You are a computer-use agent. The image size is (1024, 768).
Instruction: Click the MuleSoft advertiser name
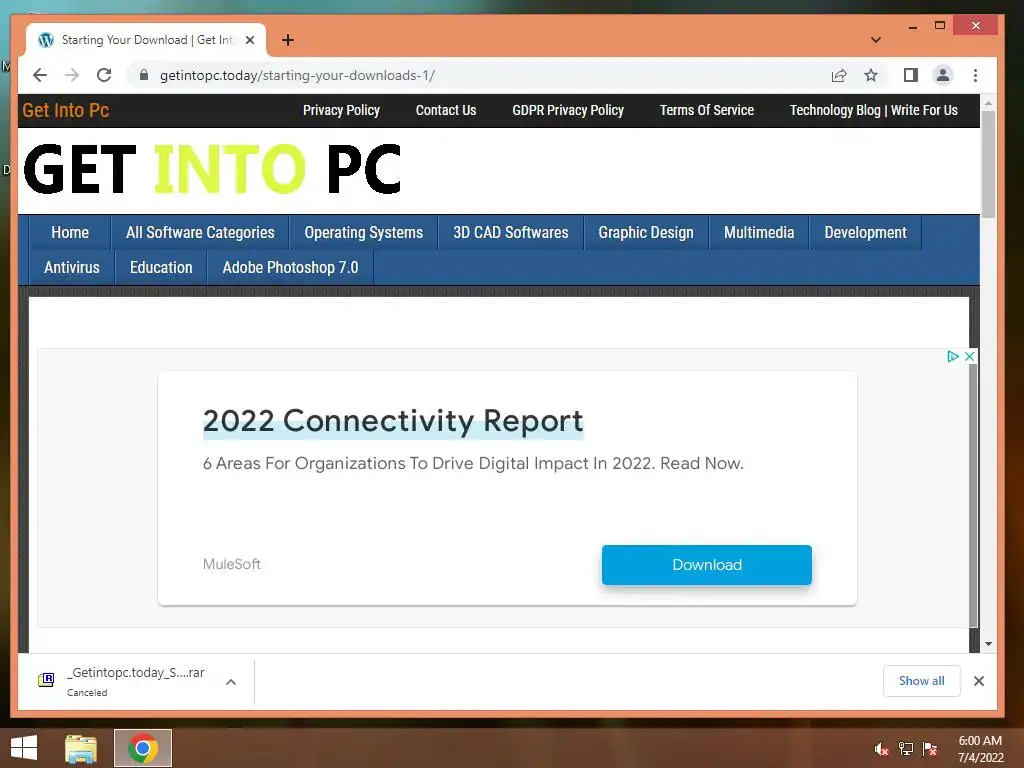pos(231,564)
